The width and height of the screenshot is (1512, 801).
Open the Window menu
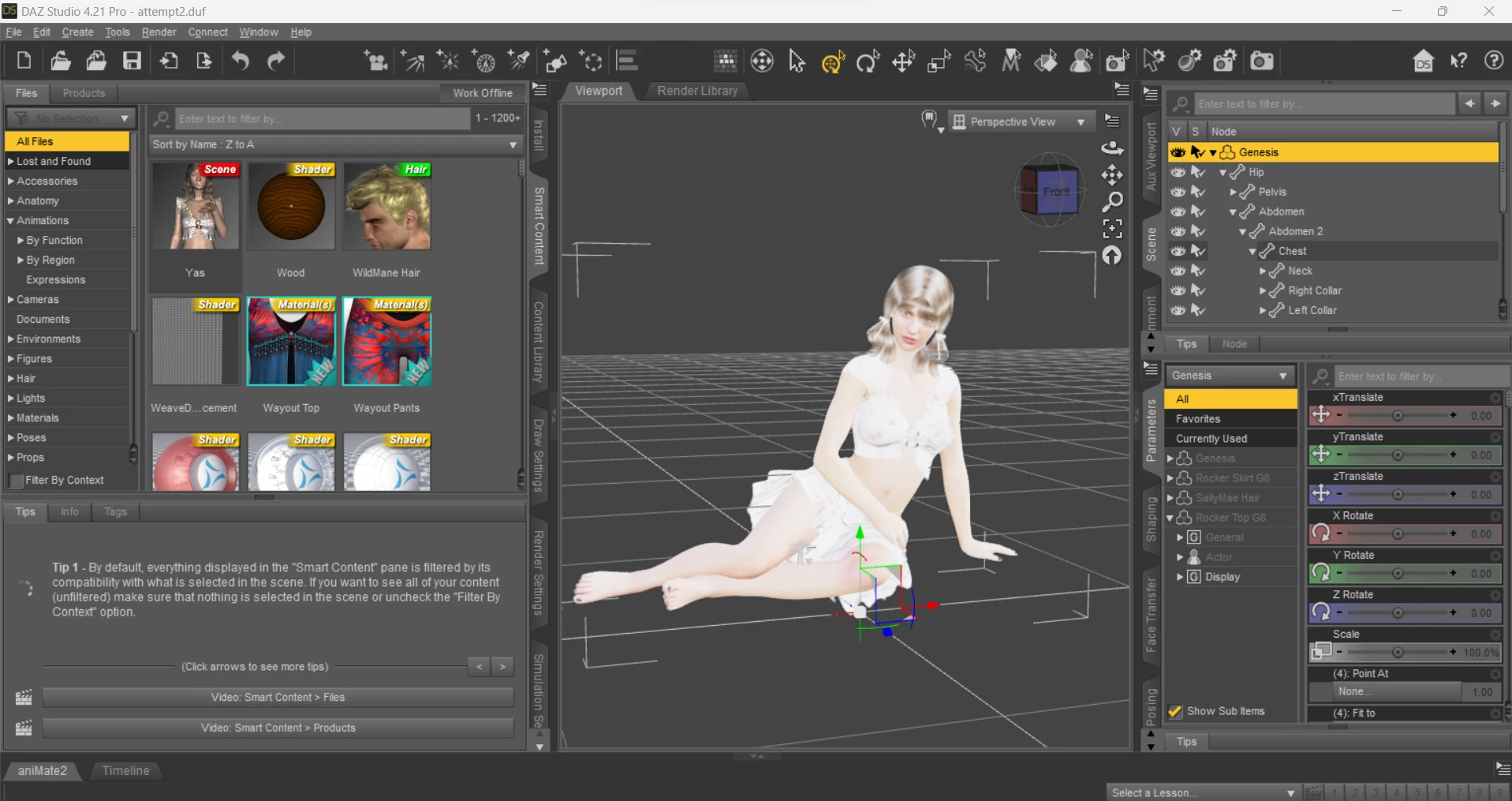tap(259, 32)
